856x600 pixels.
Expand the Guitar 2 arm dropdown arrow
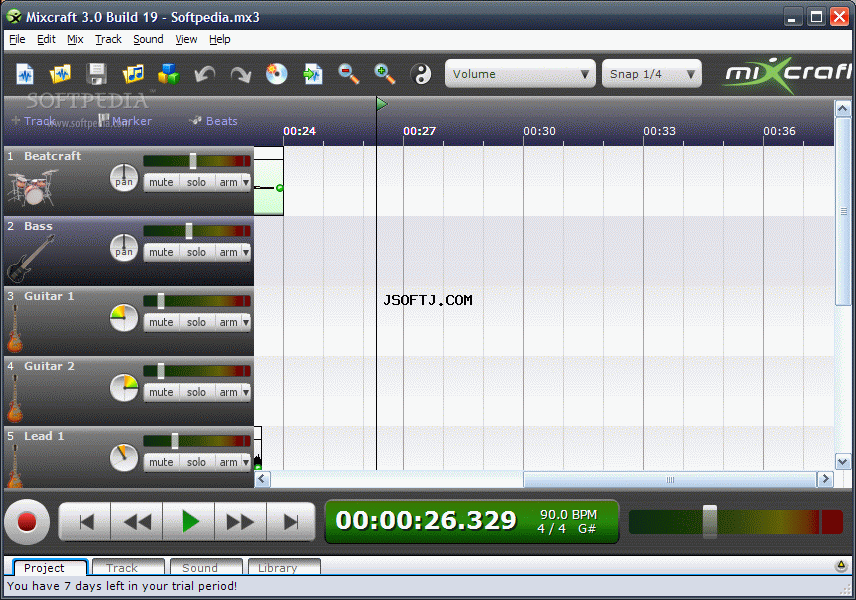click(x=246, y=392)
